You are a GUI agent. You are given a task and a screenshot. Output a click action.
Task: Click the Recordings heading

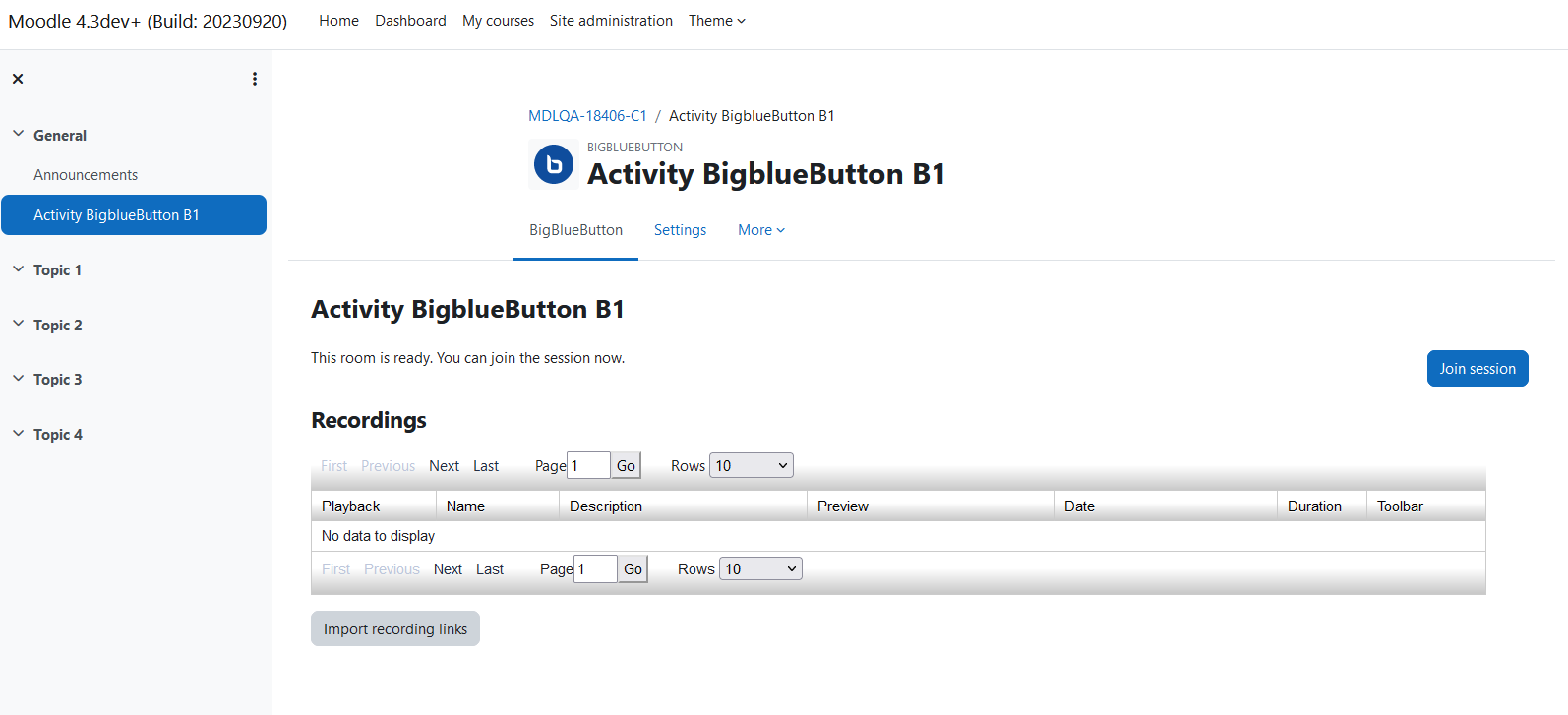coord(369,420)
